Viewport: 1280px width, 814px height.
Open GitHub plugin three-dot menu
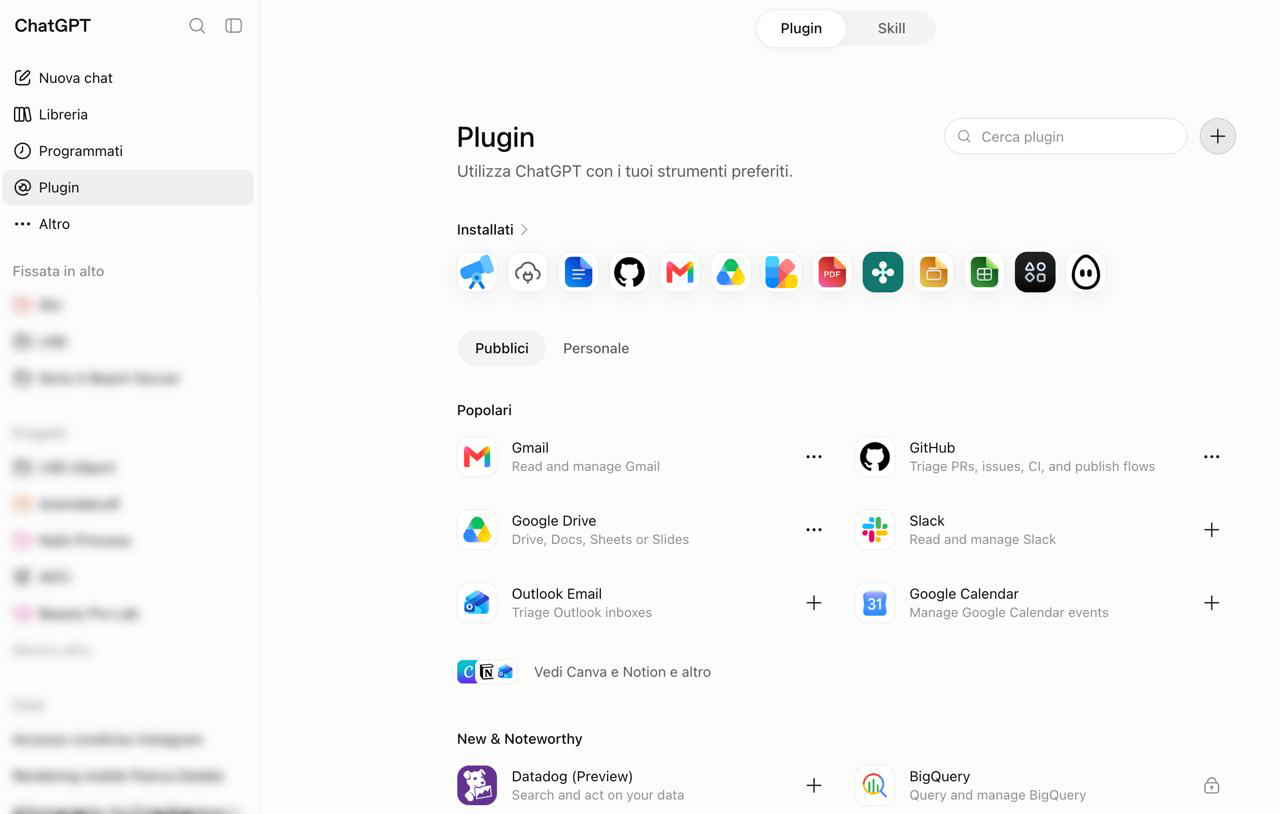tap(1211, 457)
